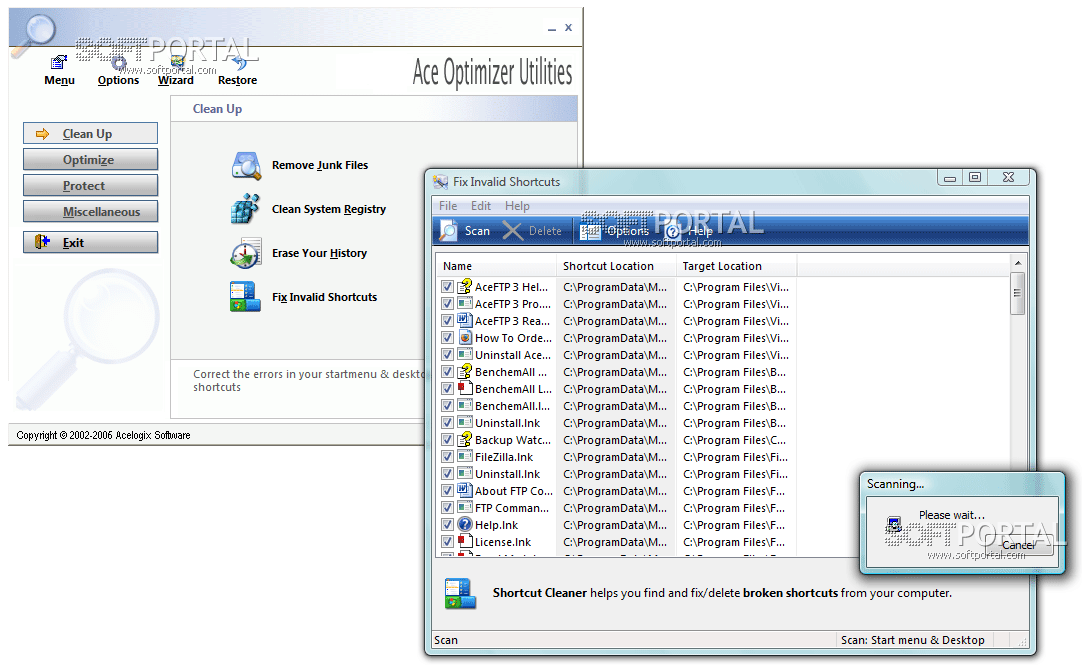Viewport: 1082px width, 666px height.
Task: Switch to the Protect section
Action: [90, 186]
